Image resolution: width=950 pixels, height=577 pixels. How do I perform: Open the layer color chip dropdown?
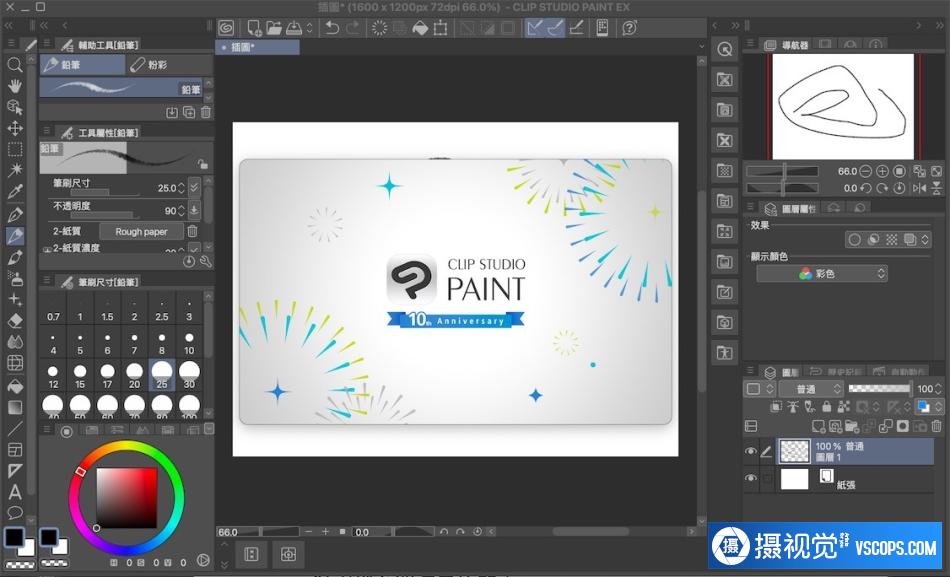click(929, 407)
